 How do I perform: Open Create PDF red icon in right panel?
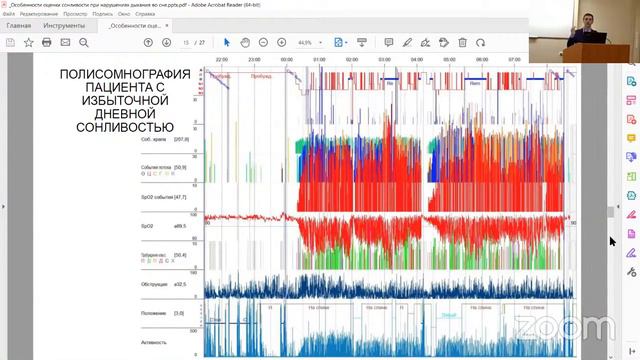[x=631, y=119]
